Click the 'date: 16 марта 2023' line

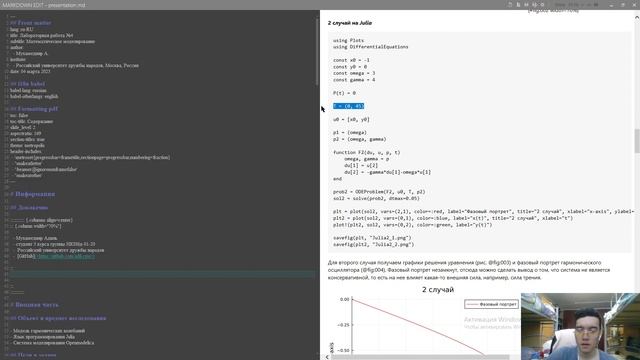(x=30, y=71)
